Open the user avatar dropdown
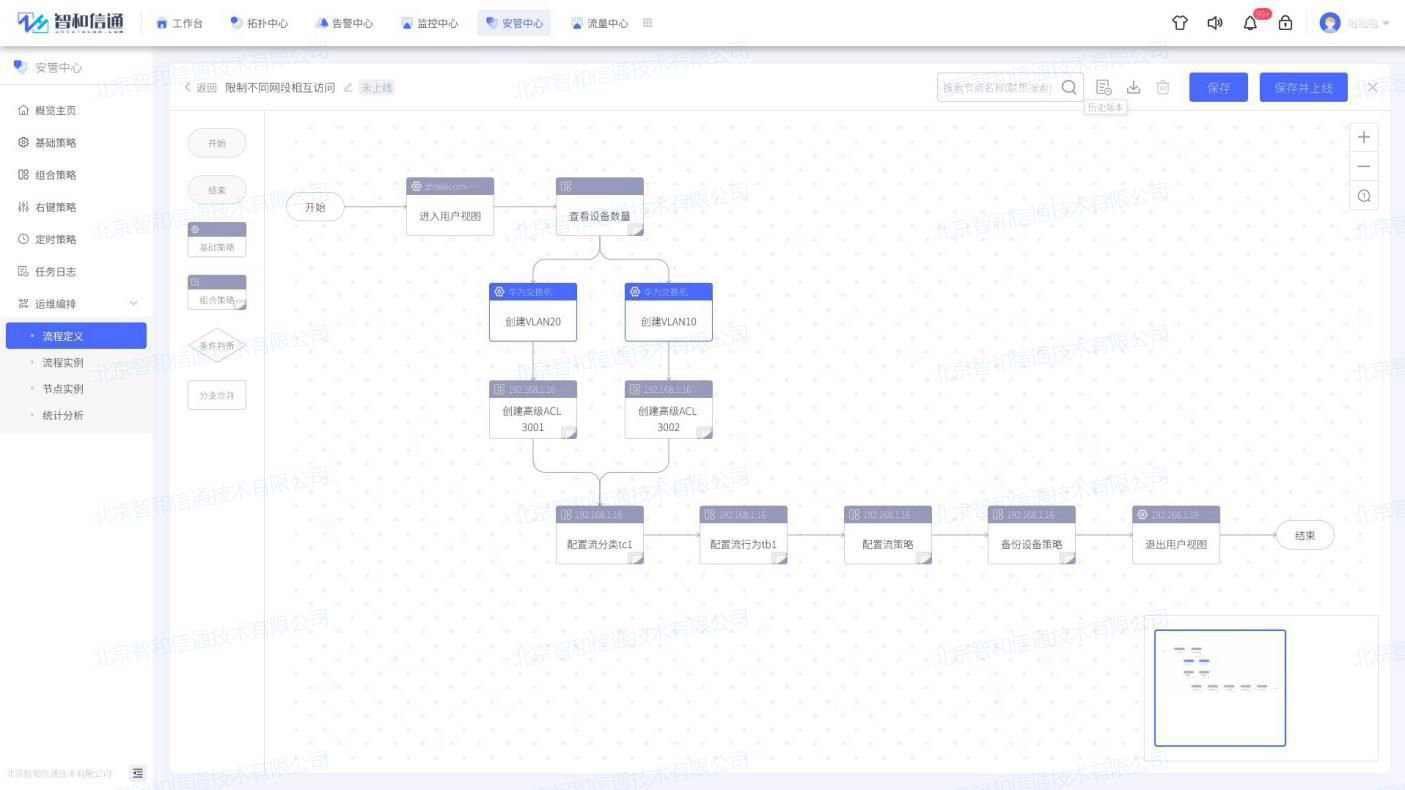Viewport: 1405px width, 790px height. 1355,23
